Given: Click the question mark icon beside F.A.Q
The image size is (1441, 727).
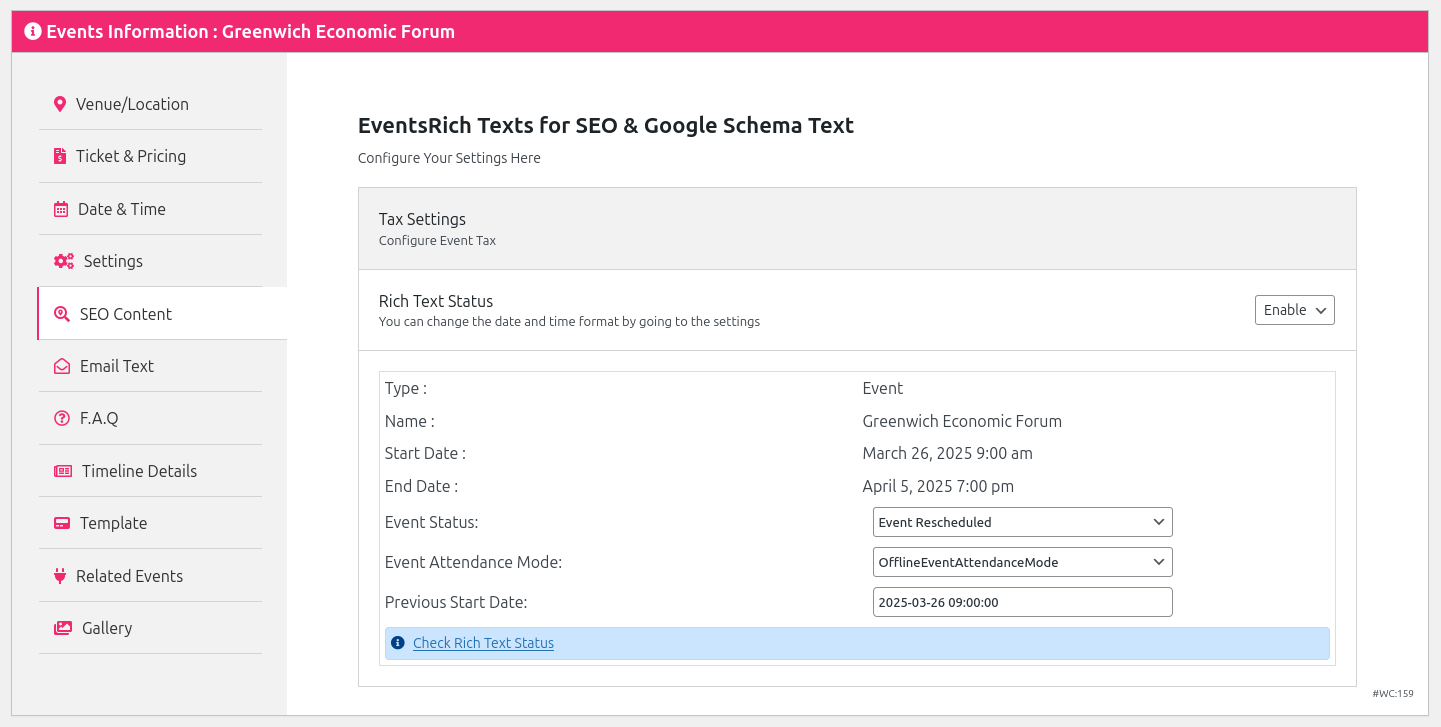Looking at the screenshot, I should (62, 418).
